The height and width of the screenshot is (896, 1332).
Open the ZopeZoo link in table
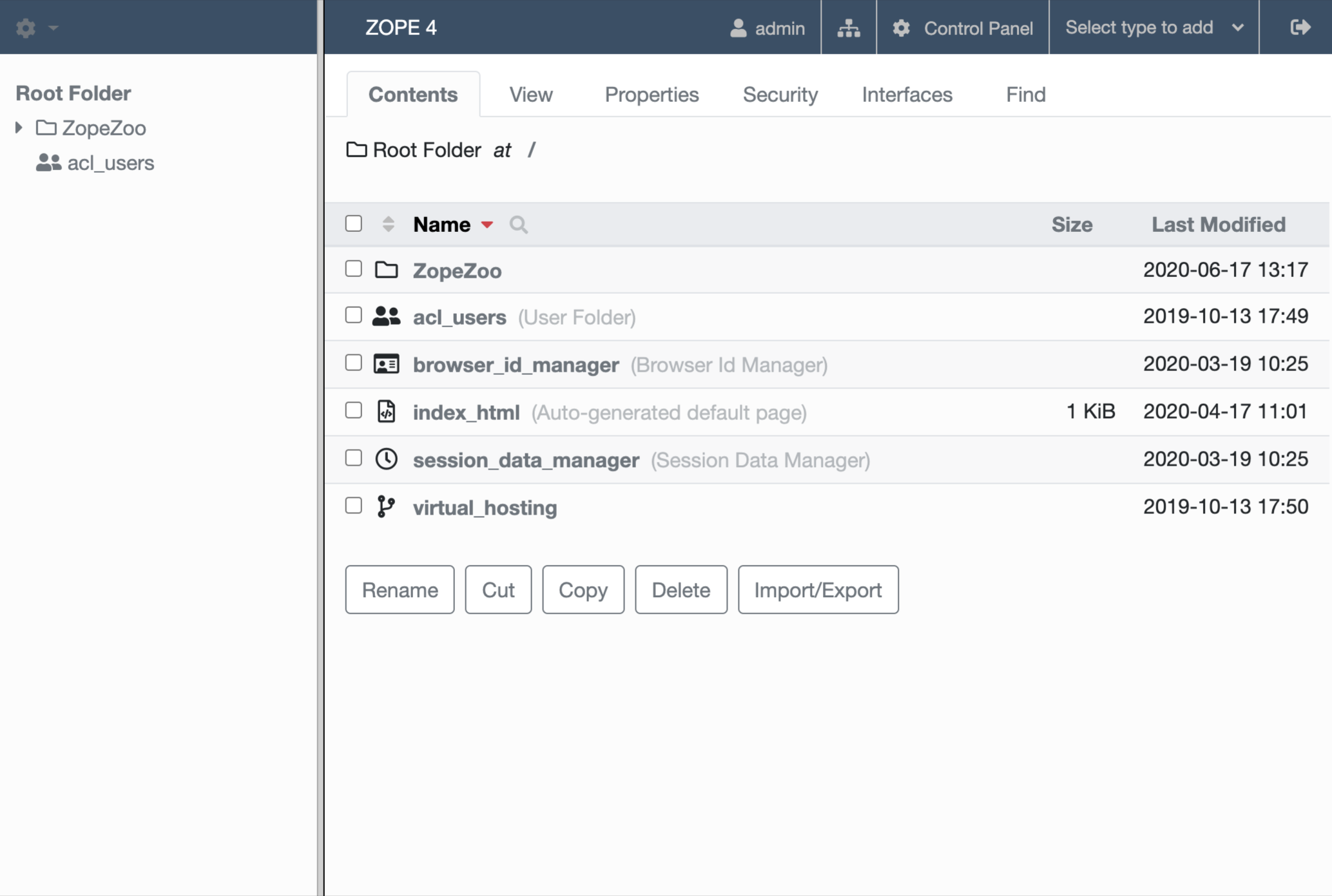457,271
